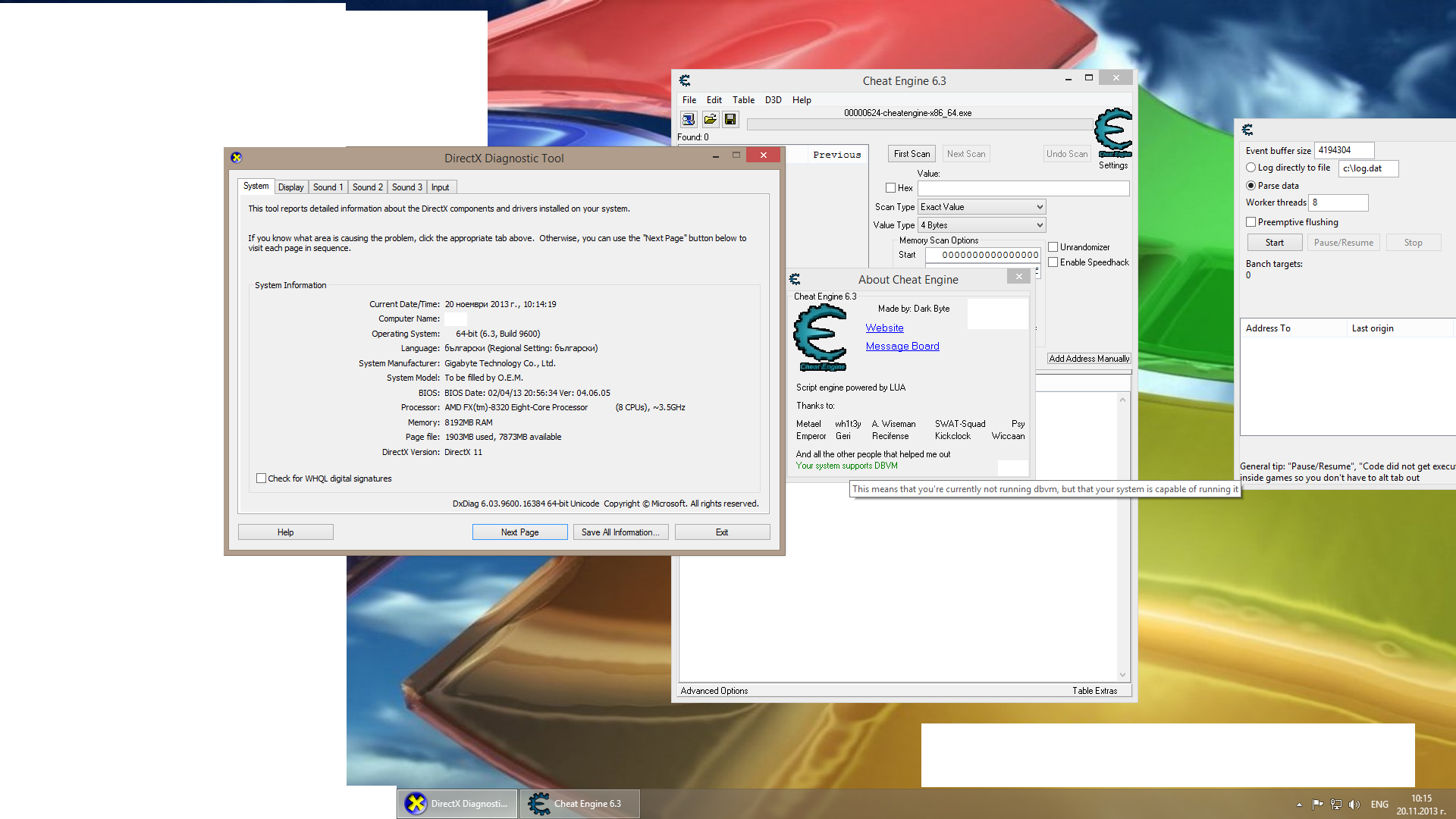Click the Next Page button in DirectX Diagnostic
Viewport: 1456px width, 819px height.
coord(519,531)
